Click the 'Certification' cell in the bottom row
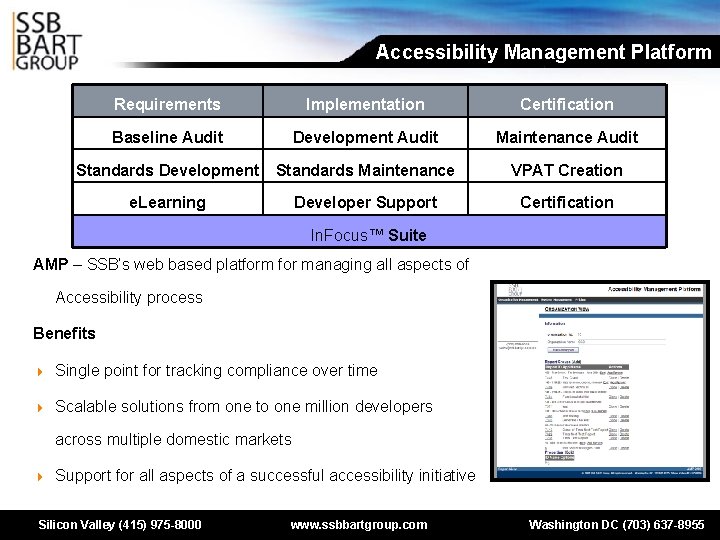The width and height of the screenshot is (720, 540). point(567,199)
